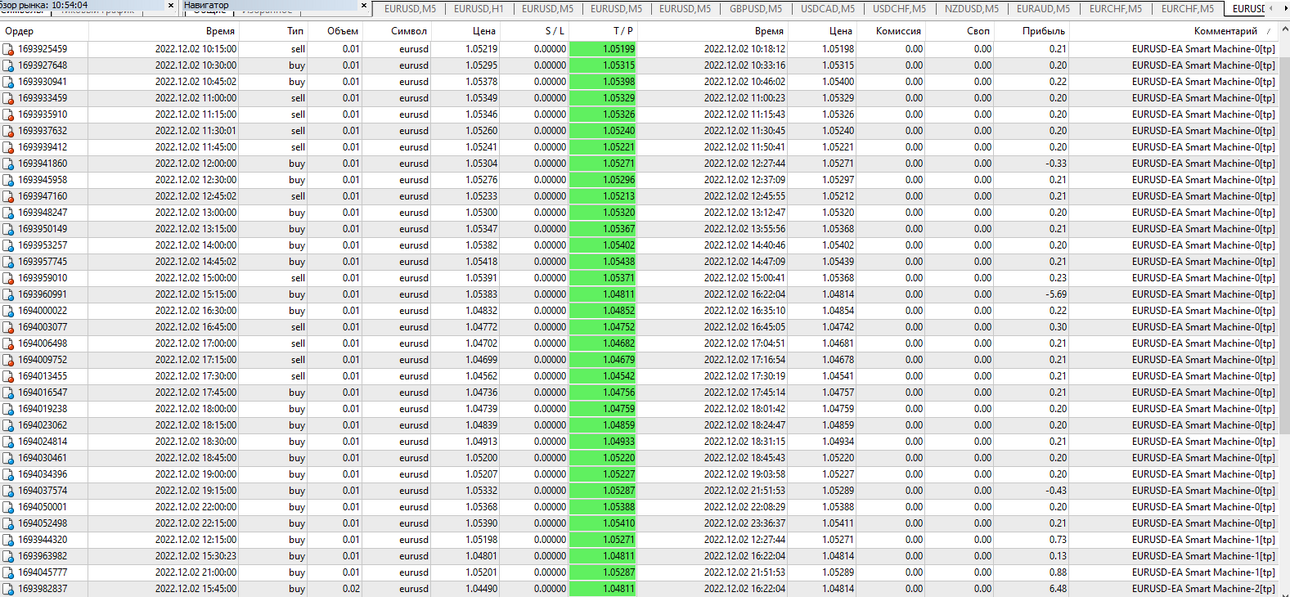Select the green T/P cell 1.05398

click(x=604, y=82)
